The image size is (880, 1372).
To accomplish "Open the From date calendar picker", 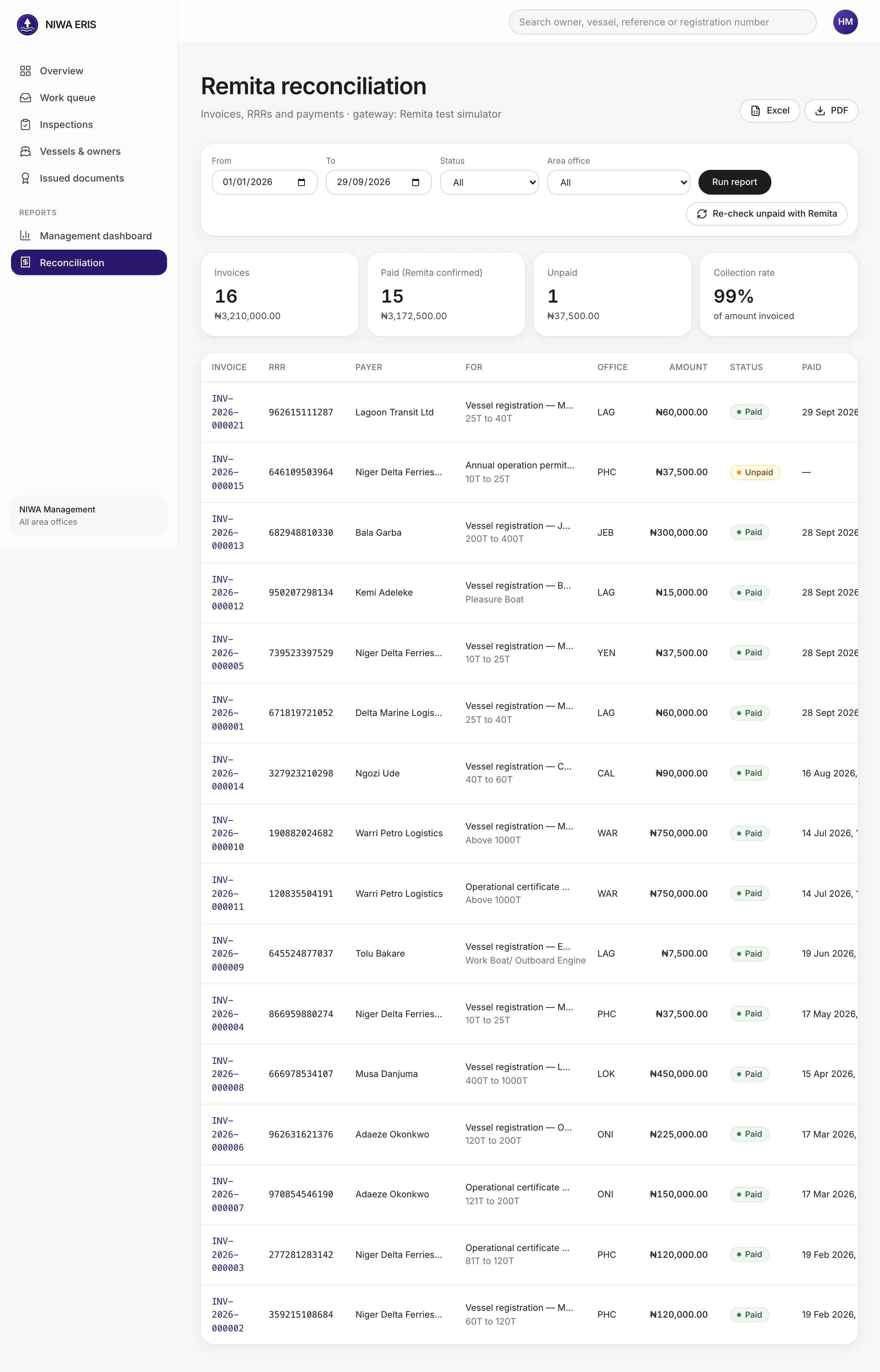I will (302, 182).
